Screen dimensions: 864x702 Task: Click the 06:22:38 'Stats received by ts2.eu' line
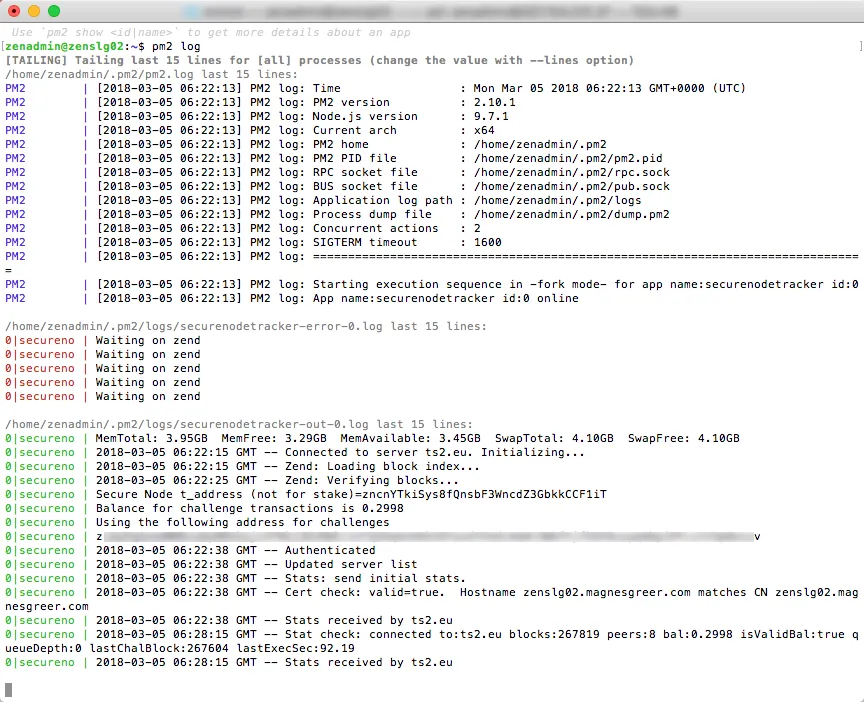pyautogui.click(x=229, y=620)
